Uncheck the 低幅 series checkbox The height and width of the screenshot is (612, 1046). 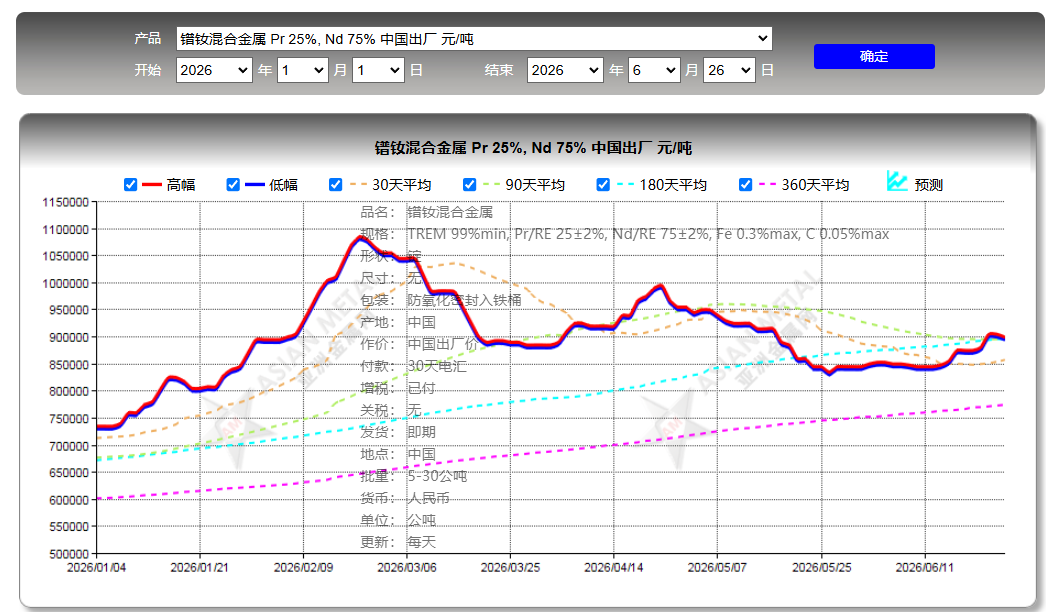pyautogui.click(x=233, y=185)
